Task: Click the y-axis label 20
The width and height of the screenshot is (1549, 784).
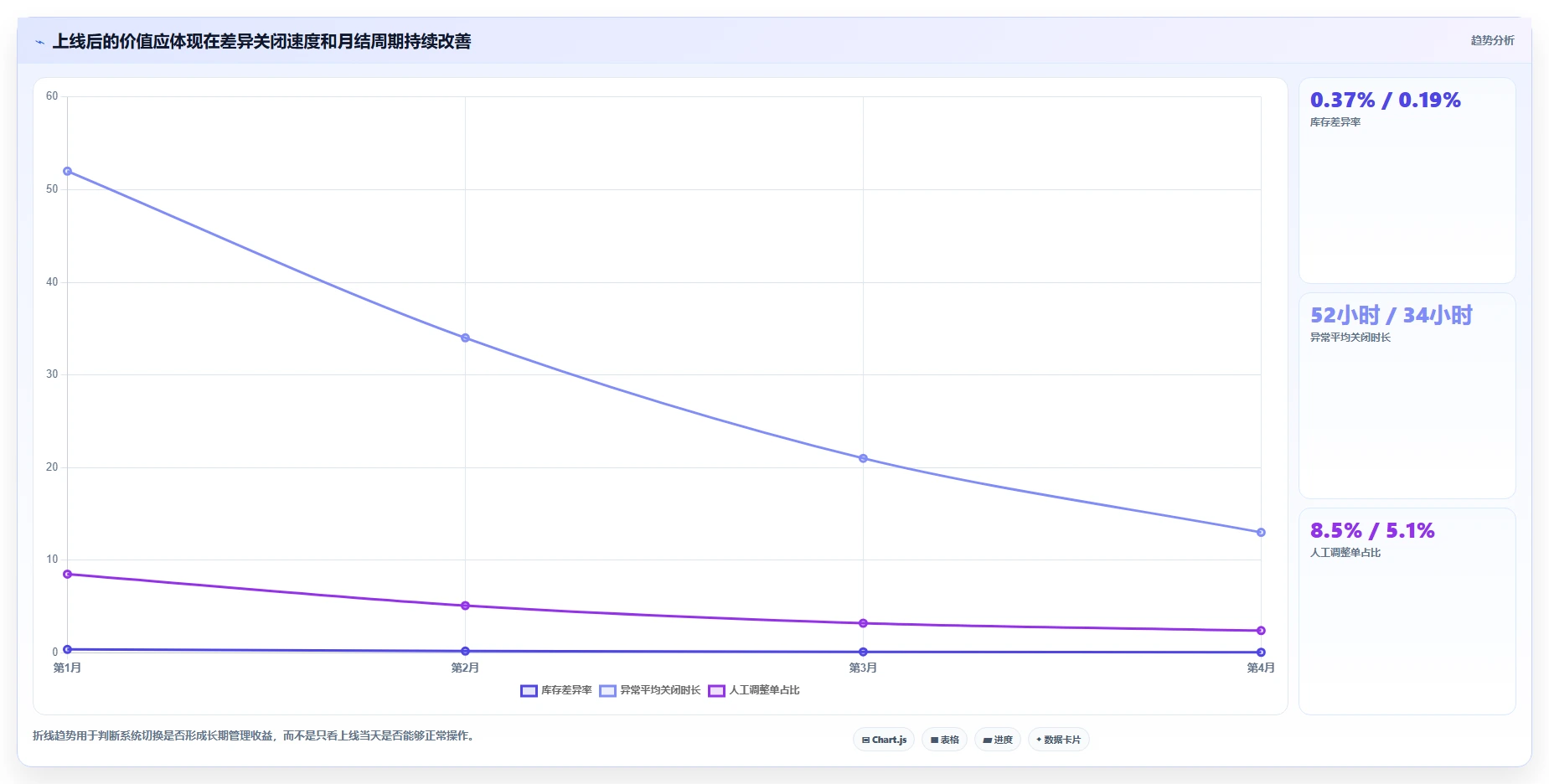Action: click(52, 467)
